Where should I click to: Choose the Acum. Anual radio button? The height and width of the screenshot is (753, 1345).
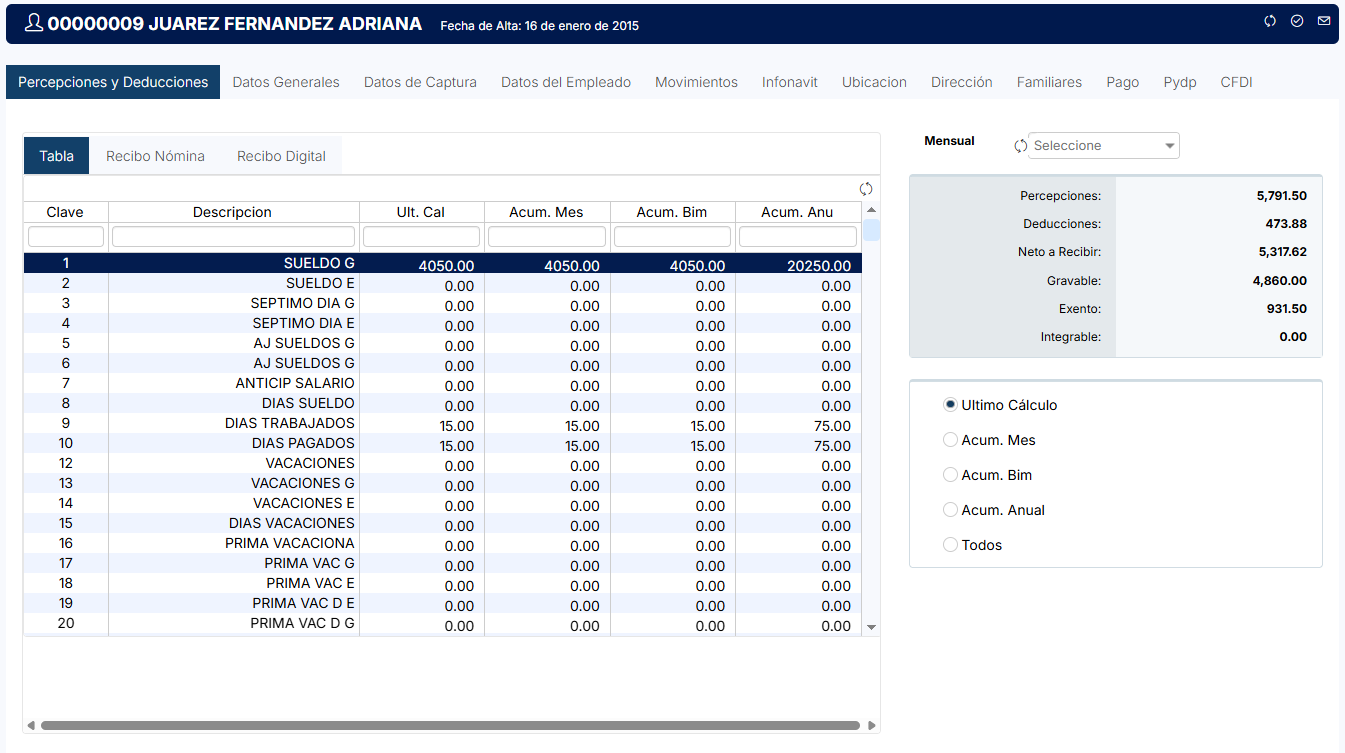[x=950, y=510]
